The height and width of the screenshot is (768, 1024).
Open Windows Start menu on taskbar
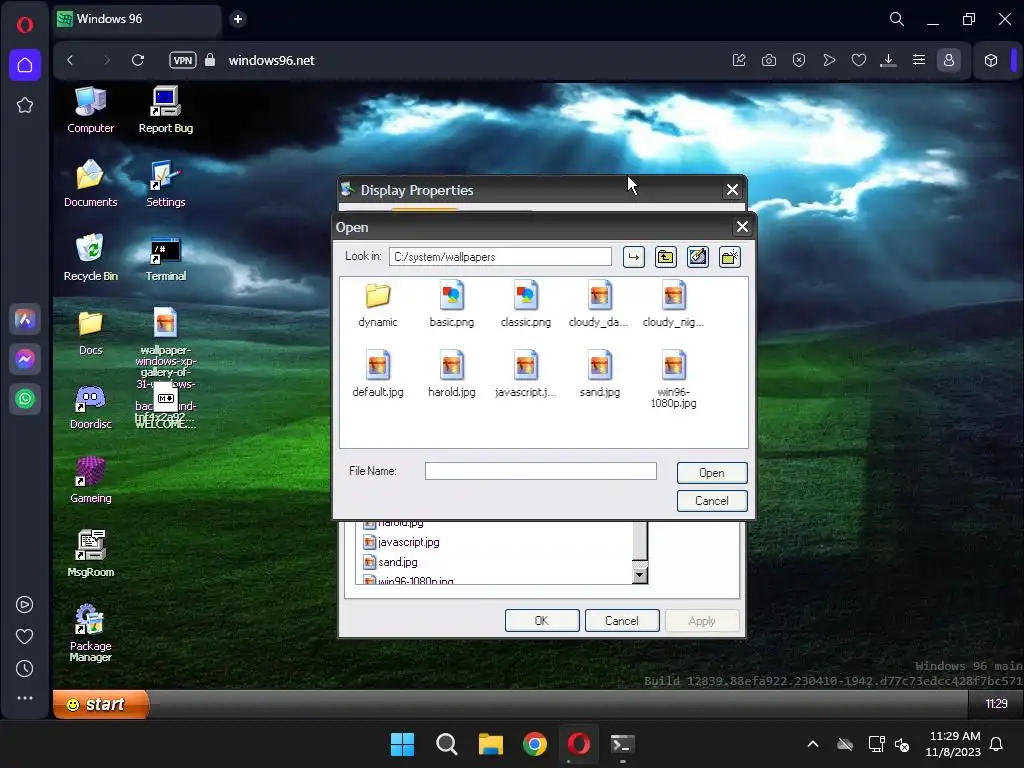point(402,744)
